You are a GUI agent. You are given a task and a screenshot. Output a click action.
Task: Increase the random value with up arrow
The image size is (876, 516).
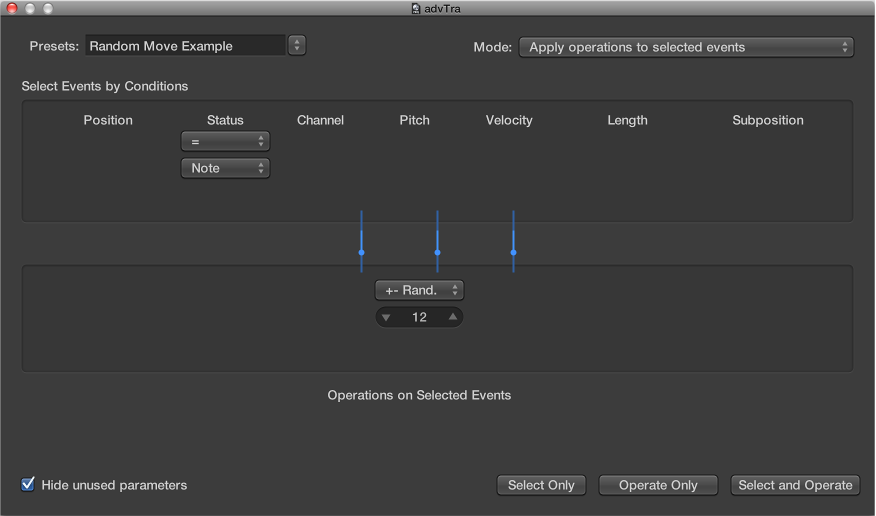[453, 317]
